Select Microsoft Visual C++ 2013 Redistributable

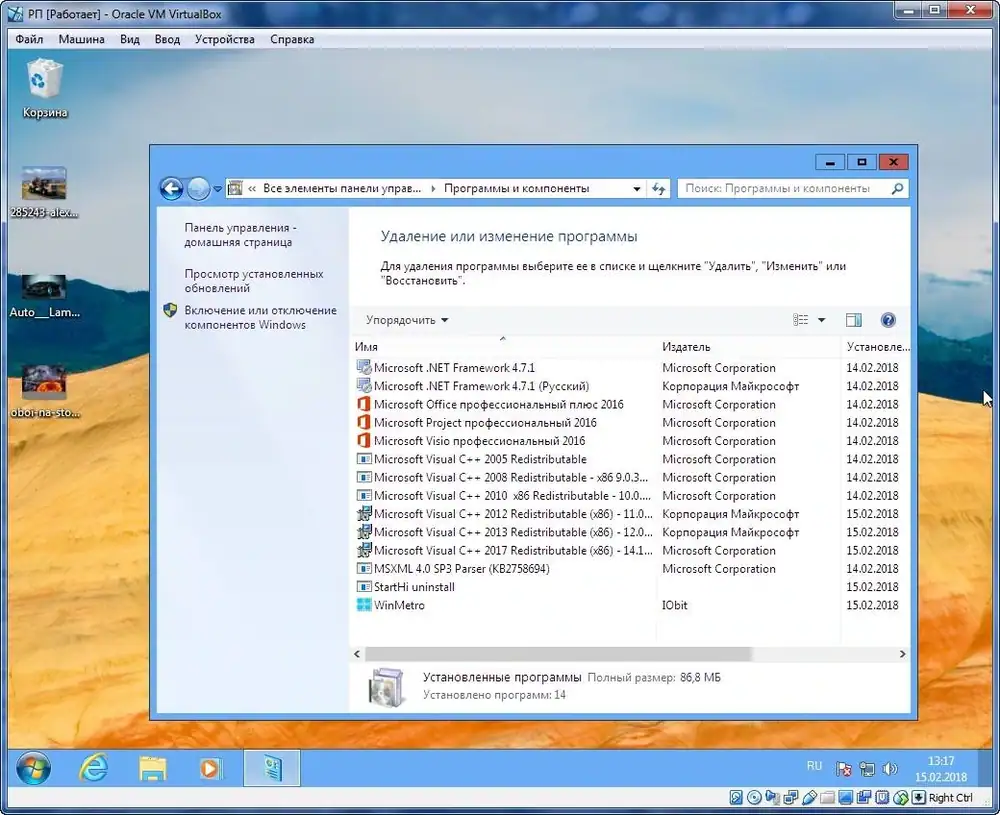pyautogui.click(x=513, y=532)
